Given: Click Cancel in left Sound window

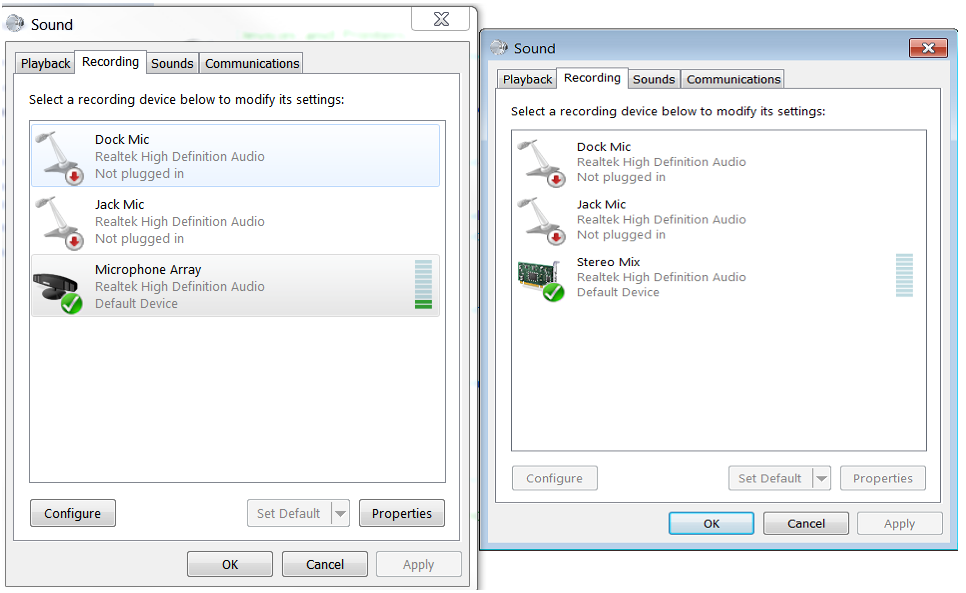Looking at the screenshot, I should coord(325,564).
